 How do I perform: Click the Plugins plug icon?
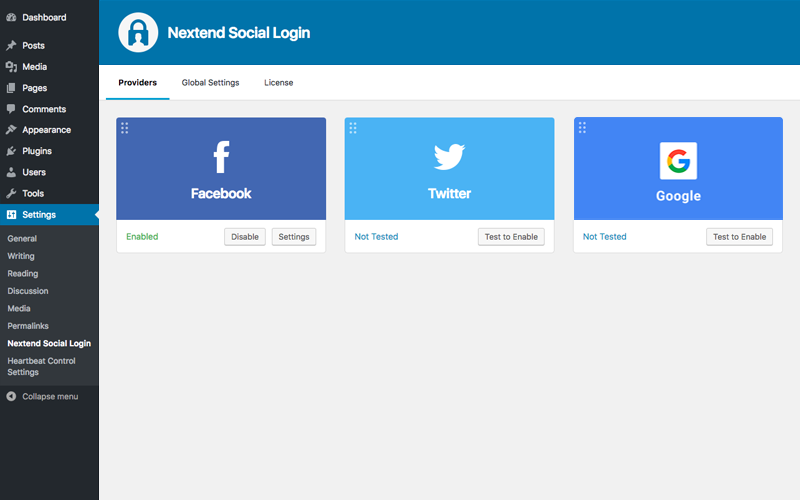click(11, 151)
